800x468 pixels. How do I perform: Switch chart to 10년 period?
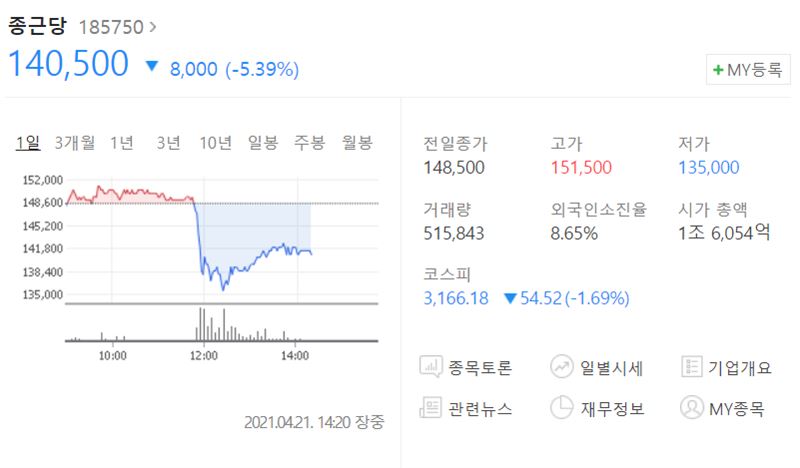tap(215, 142)
